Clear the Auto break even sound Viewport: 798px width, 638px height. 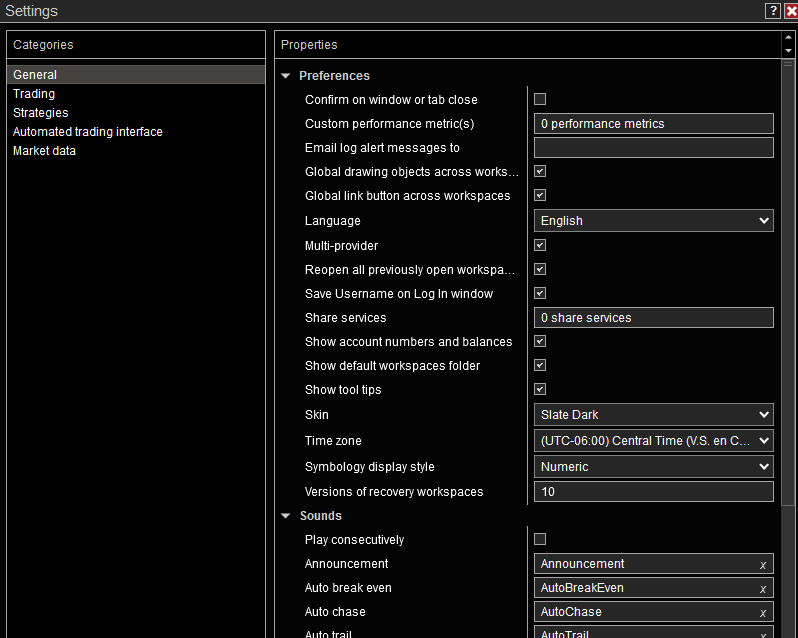763,589
